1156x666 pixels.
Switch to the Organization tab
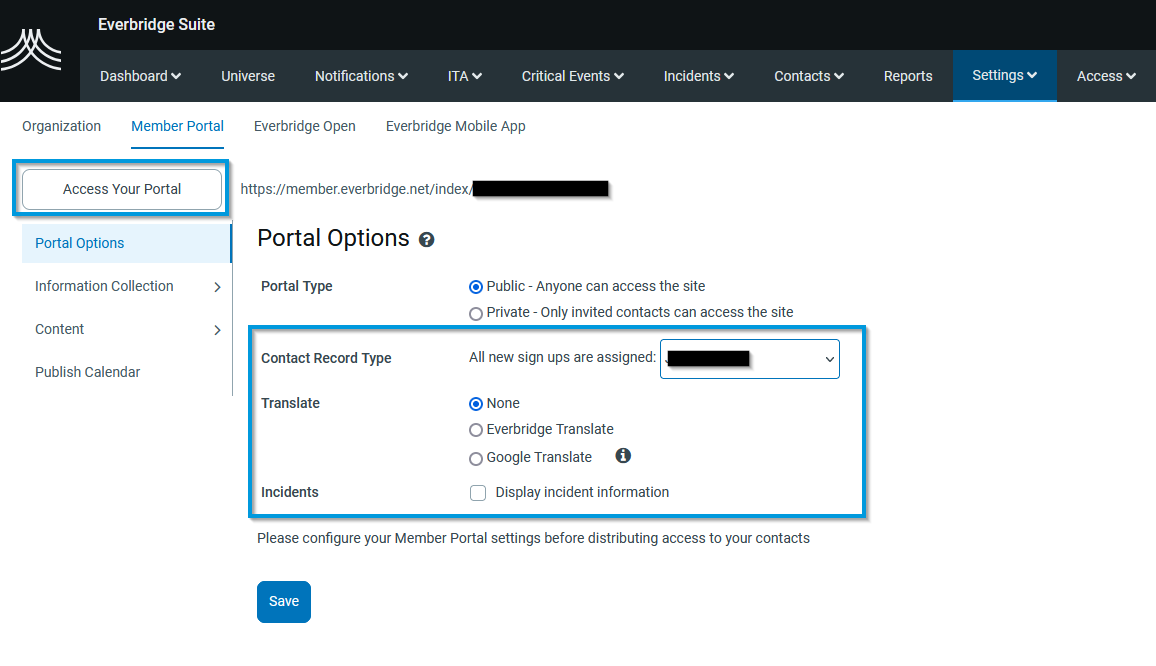(61, 126)
